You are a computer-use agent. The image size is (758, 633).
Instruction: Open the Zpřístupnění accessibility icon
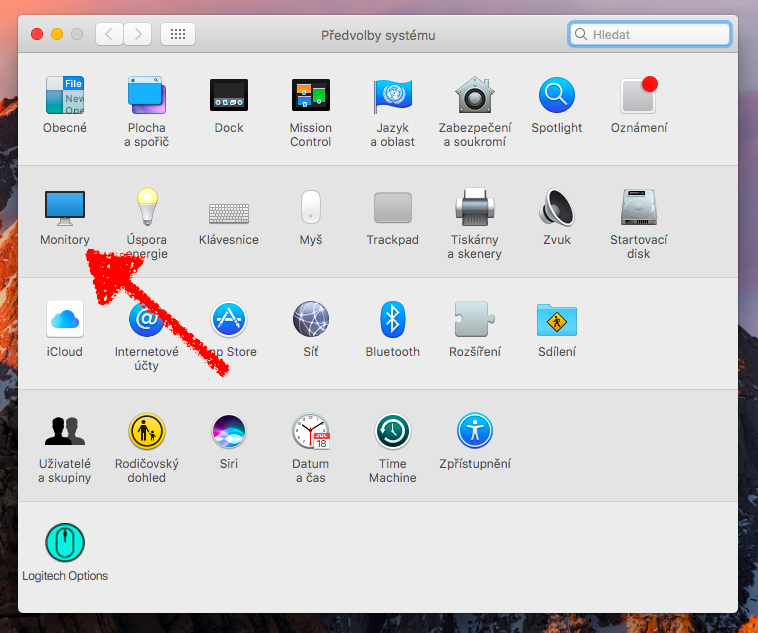475,431
